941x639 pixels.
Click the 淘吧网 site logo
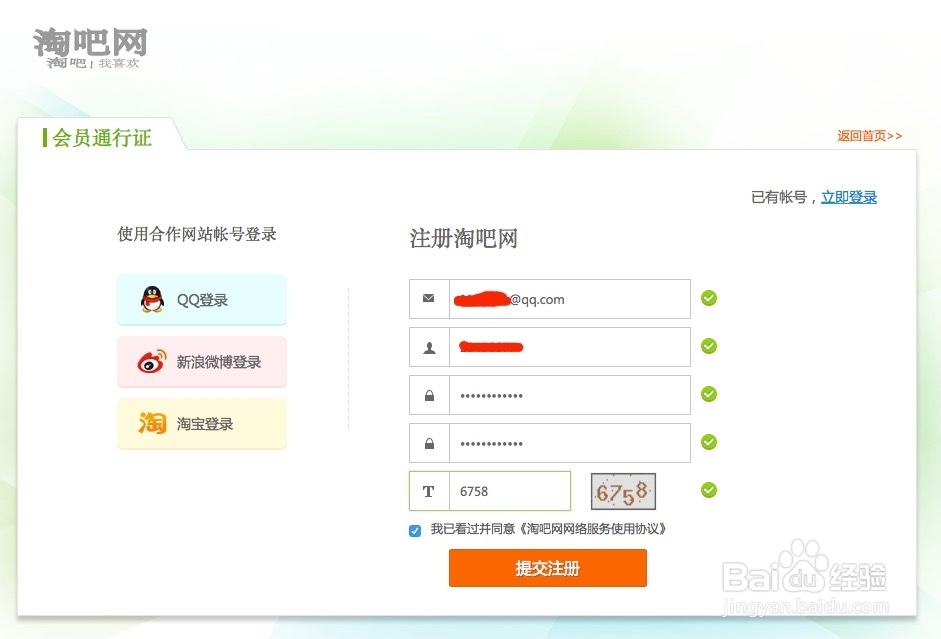pyautogui.click(x=90, y=48)
